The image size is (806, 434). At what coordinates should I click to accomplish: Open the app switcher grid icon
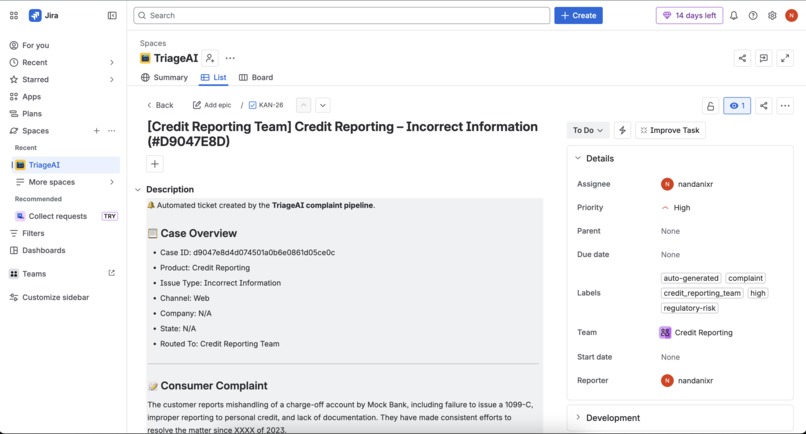click(x=14, y=15)
